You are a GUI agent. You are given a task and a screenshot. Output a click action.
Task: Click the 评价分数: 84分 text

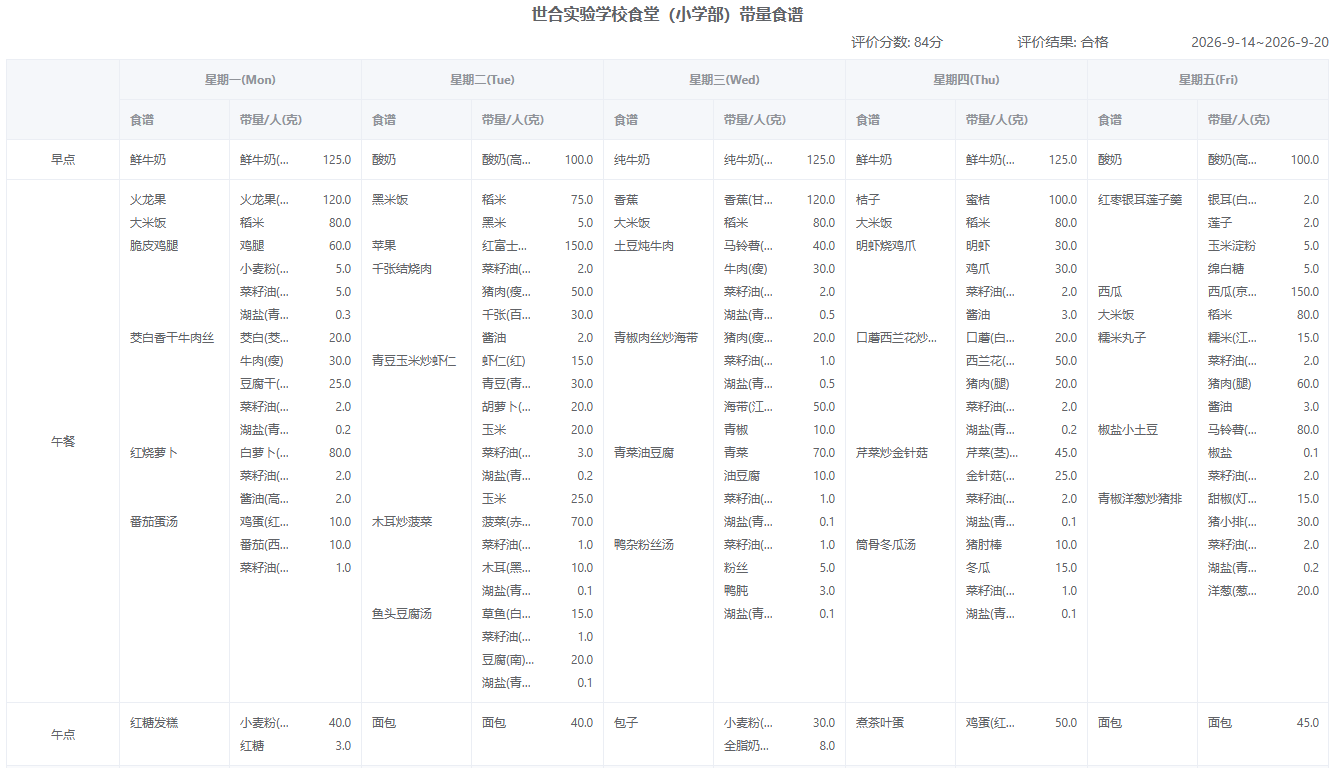click(897, 42)
